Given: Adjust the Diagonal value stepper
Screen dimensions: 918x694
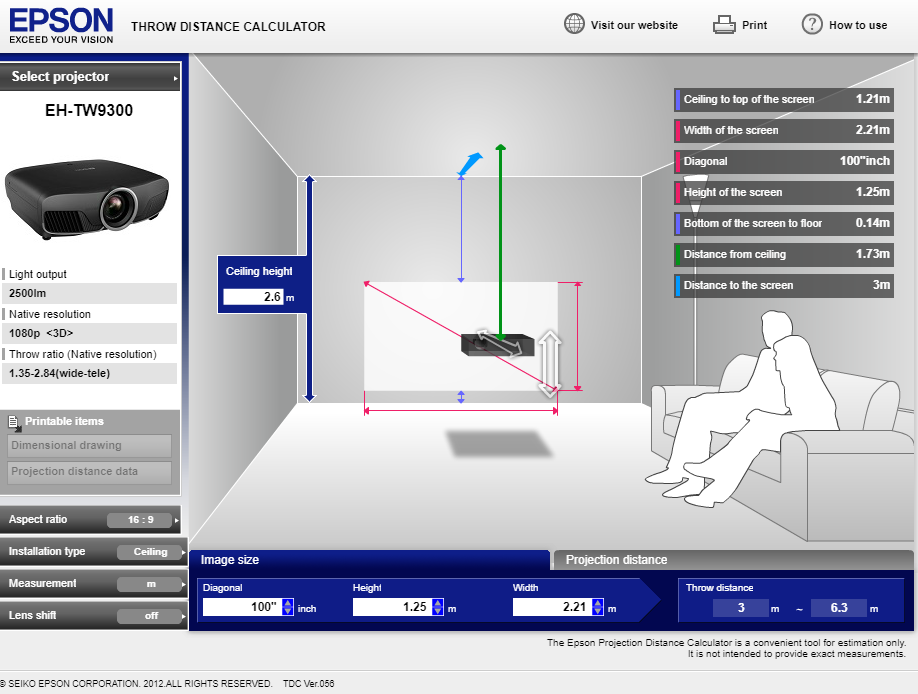Looking at the screenshot, I should tap(287, 607).
